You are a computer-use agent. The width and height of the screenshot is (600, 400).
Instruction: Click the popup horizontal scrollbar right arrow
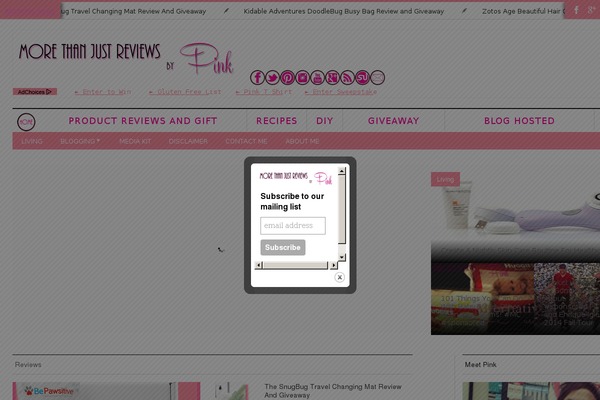pos(333,265)
